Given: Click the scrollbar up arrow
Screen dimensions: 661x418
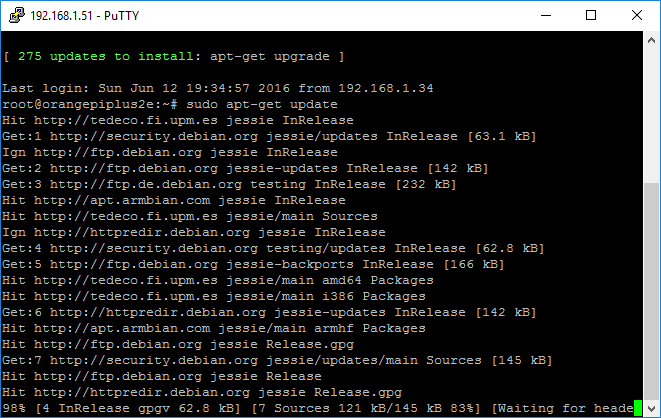Looking at the screenshot, I should tap(650, 40).
